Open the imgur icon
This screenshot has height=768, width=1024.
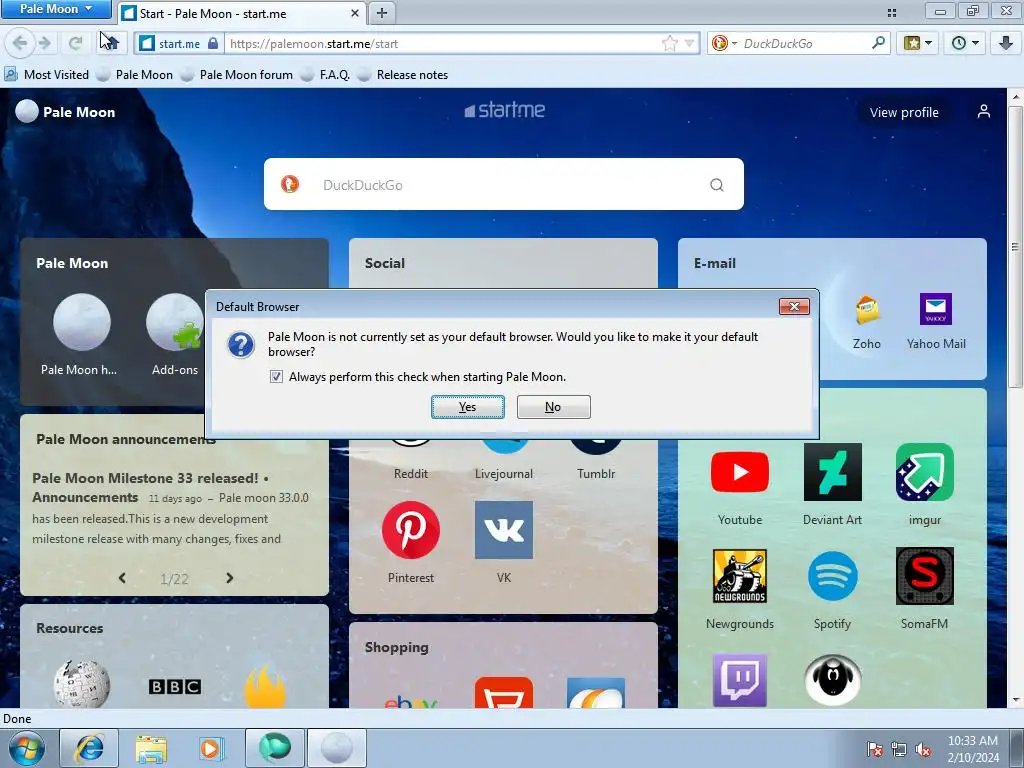[925, 472]
